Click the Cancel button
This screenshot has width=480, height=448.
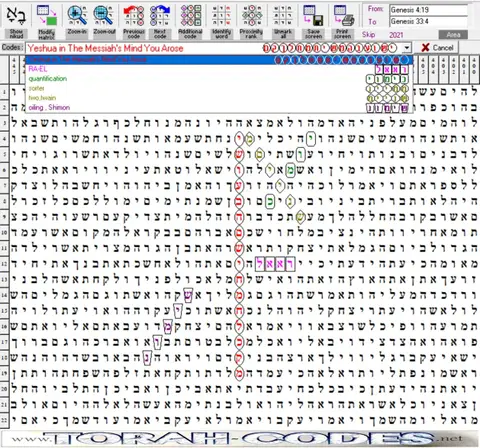[x=437, y=48]
